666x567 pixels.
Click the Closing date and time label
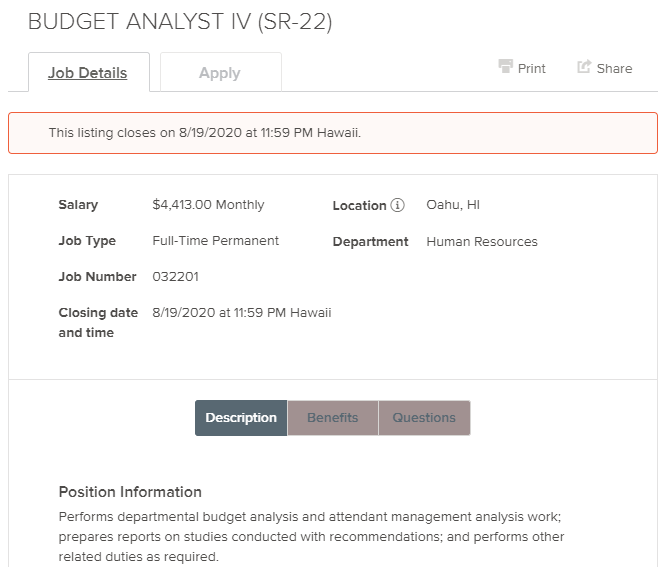pos(98,323)
